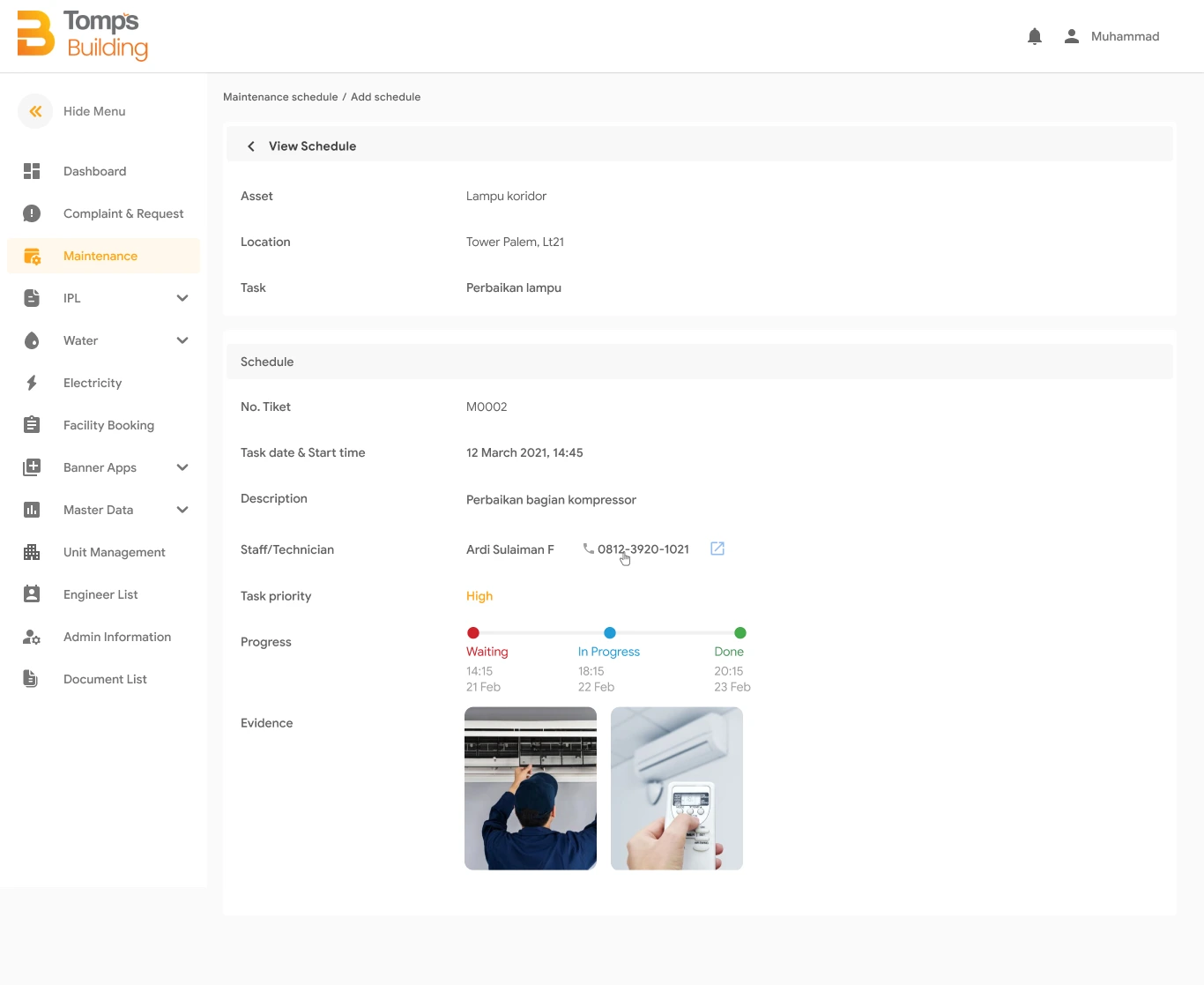Screen dimensions: 1204x985
Task: Select the Electricity bolt icon
Action: [32, 382]
